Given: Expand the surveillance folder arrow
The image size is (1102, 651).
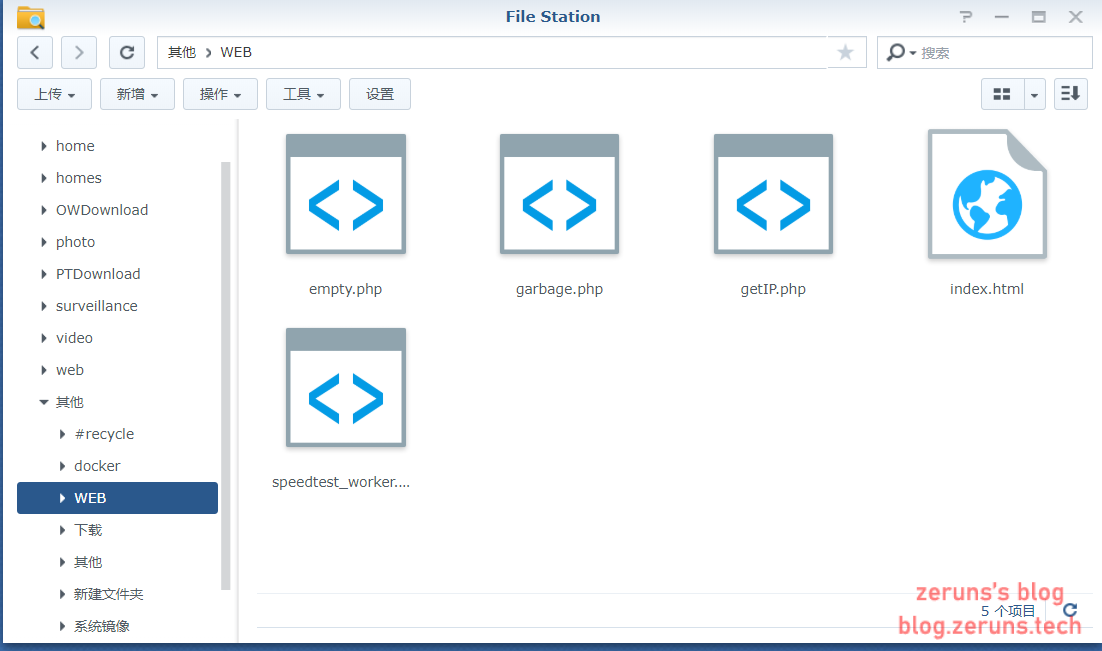Looking at the screenshot, I should click(44, 306).
